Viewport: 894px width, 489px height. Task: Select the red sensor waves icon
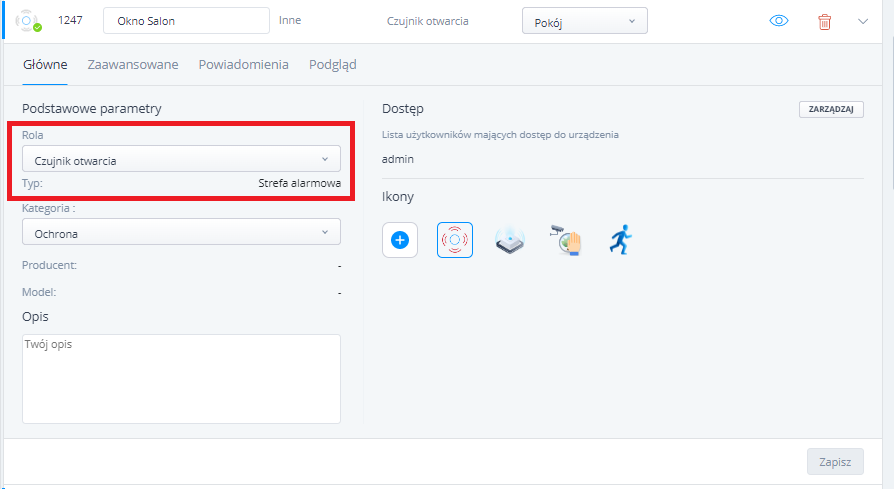(x=455, y=240)
